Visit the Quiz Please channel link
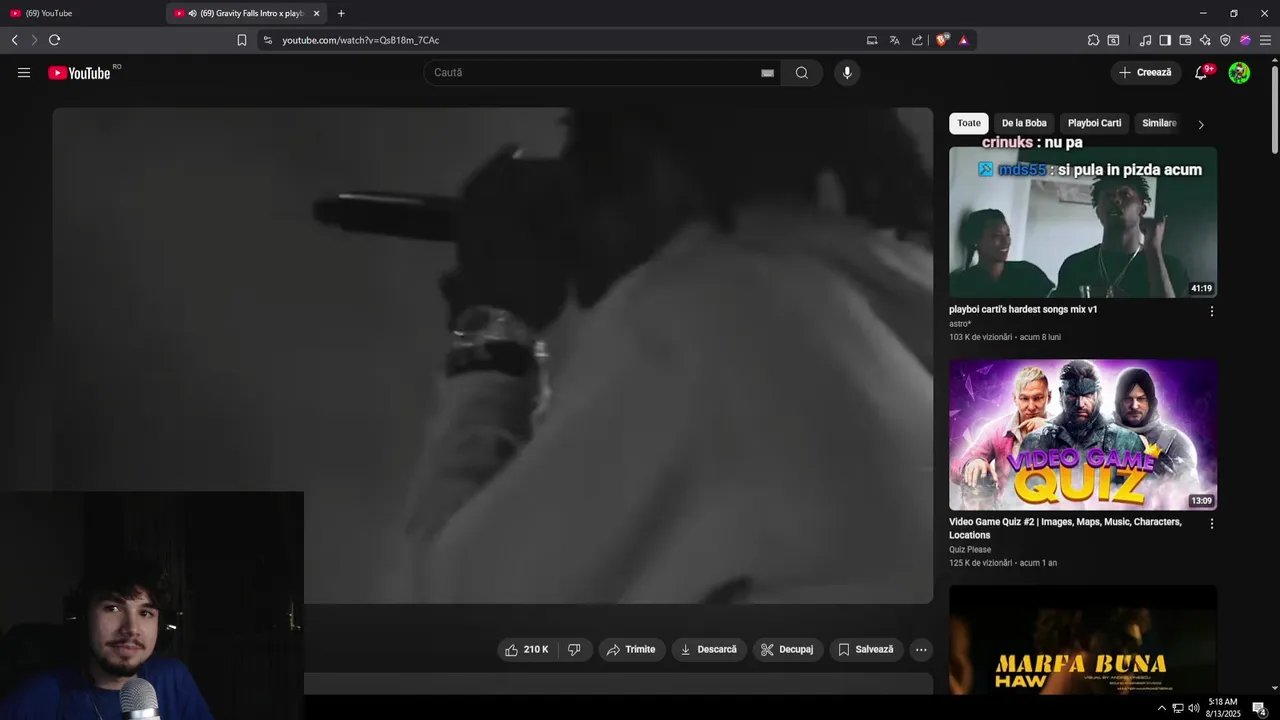This screenshot has width=1280, height=720. click(x=970, y=550)
